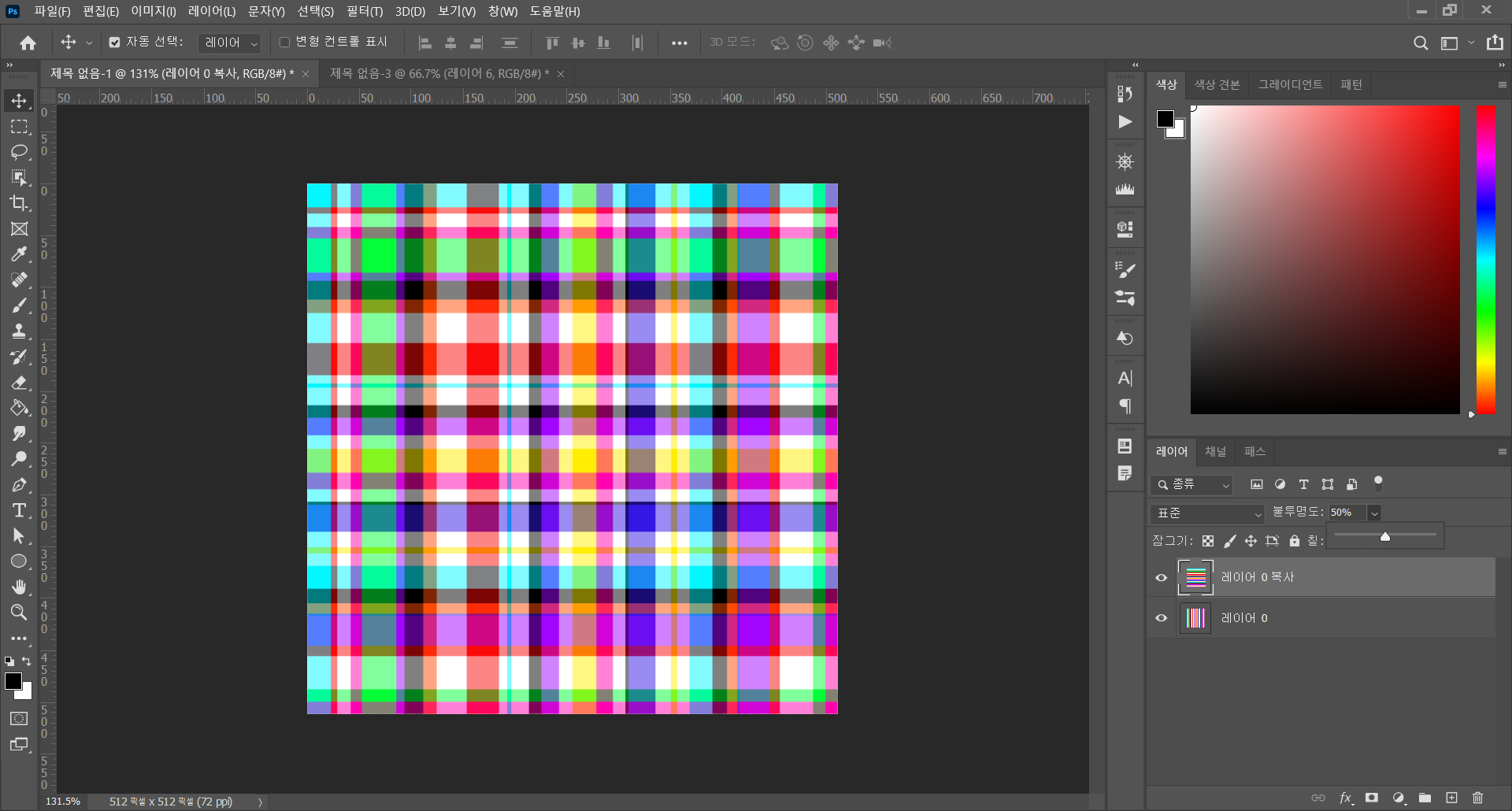The width and height of the screenshot is (1512, 811).
Task: Select the Spot Healing Brush tool
Action: (19, 280)
